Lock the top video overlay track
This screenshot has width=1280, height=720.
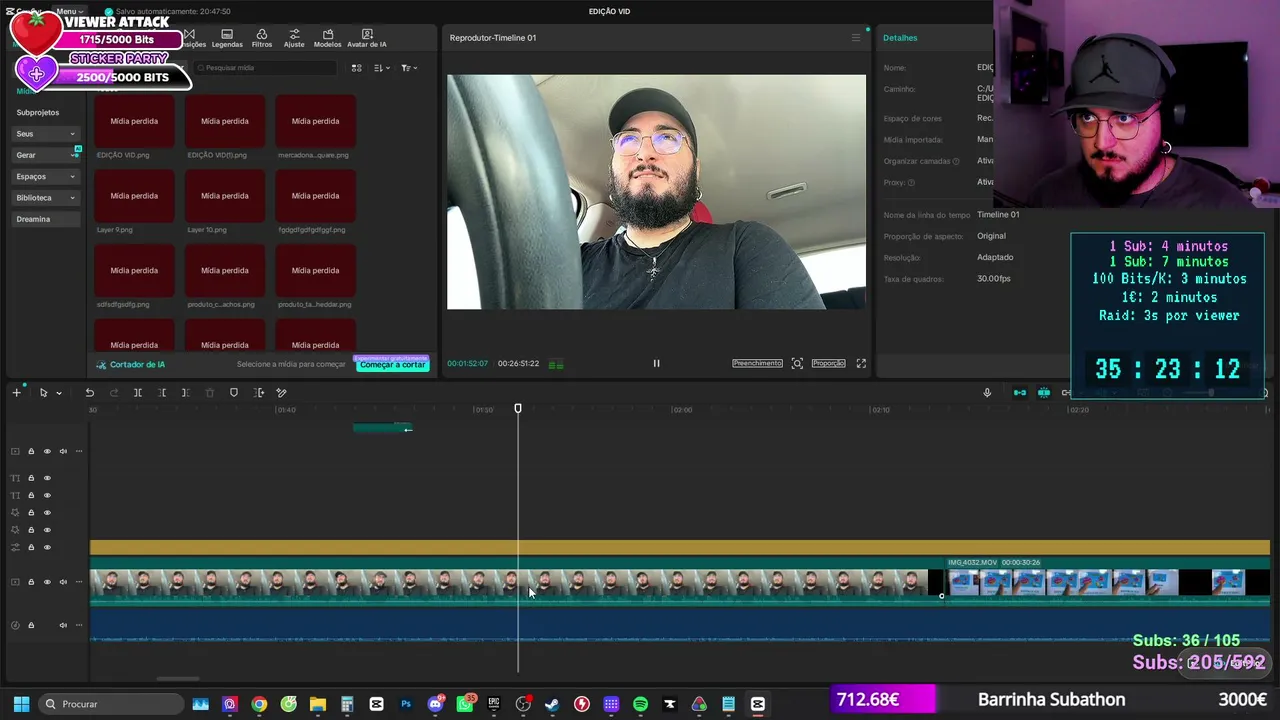coord(31,451)
